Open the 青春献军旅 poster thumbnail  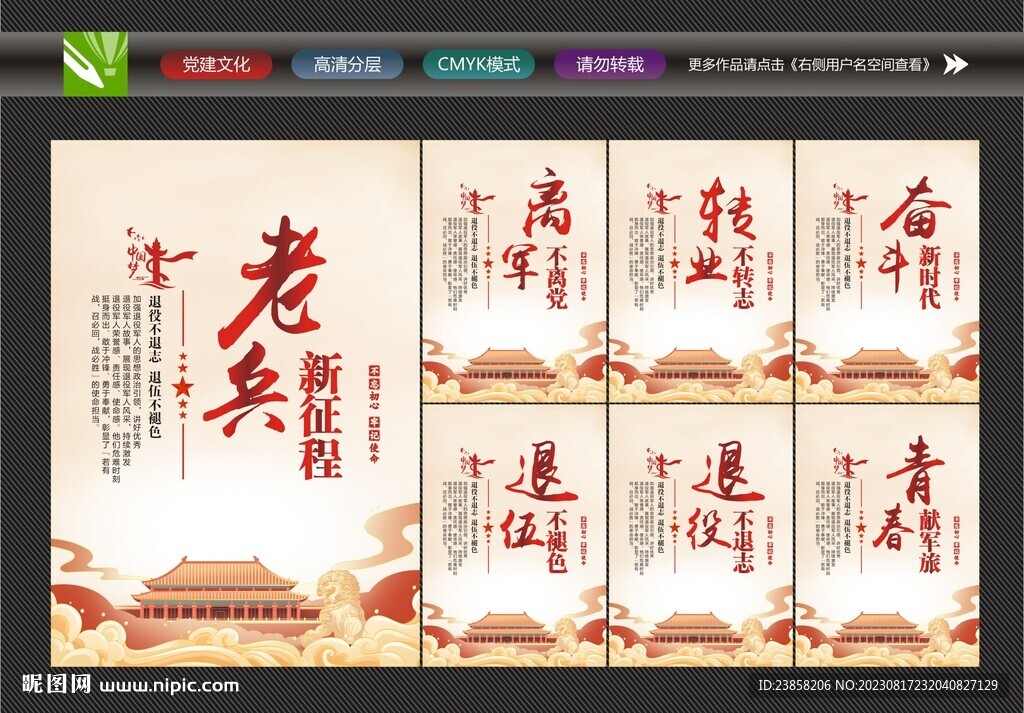(887, 535)
